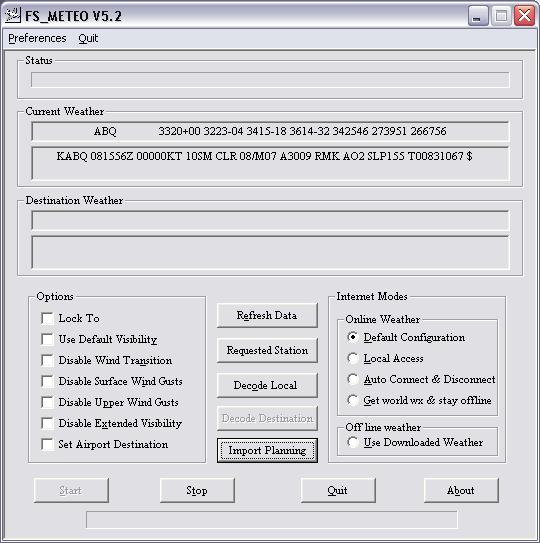Enable Disable Upper Wind Gusts option
540x543 pixels.
(x=47, y=402)
